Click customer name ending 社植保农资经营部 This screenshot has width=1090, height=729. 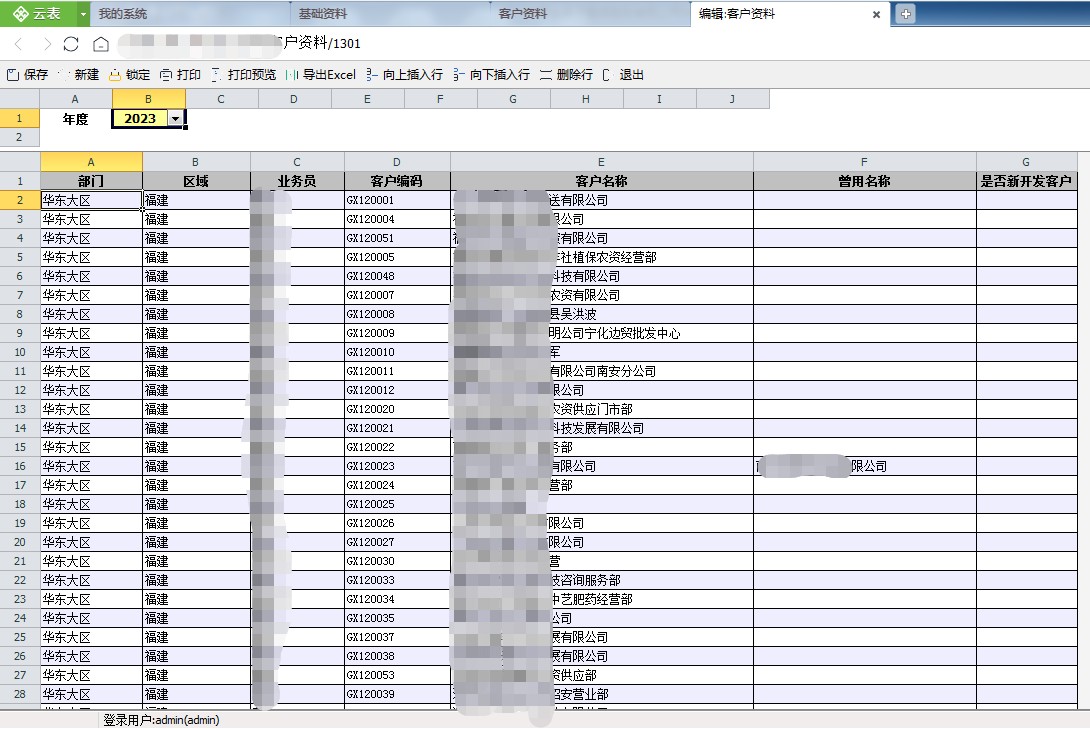(603, 257)
